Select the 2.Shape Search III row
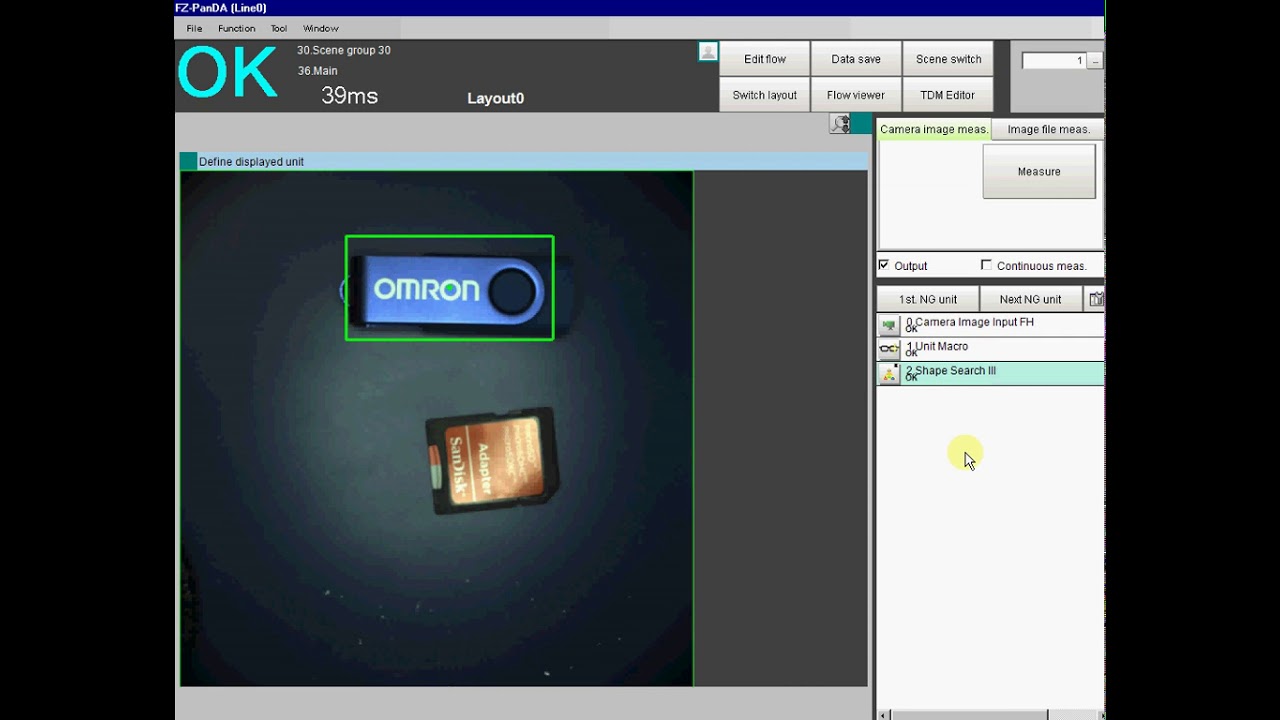This screenshot has width=1280, height=720. click(990, 373)
